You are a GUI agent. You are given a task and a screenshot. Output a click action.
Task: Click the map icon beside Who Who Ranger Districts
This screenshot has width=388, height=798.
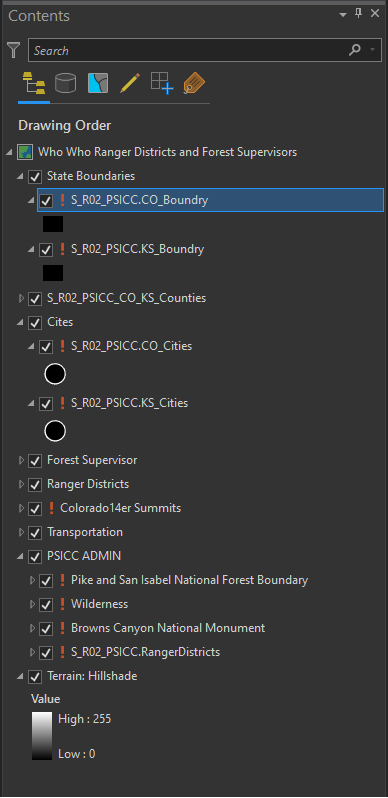pos(24,152)
